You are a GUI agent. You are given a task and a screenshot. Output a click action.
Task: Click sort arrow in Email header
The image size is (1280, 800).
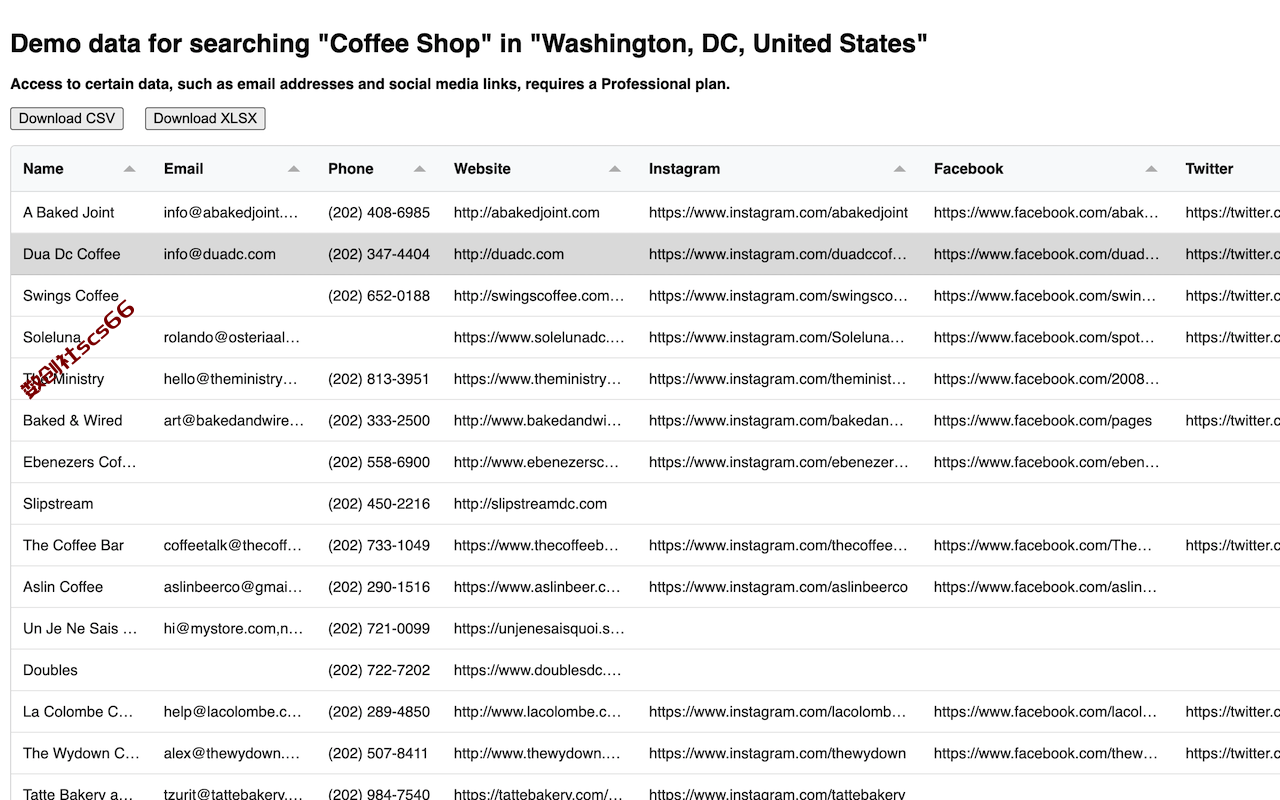click(293, 169)
